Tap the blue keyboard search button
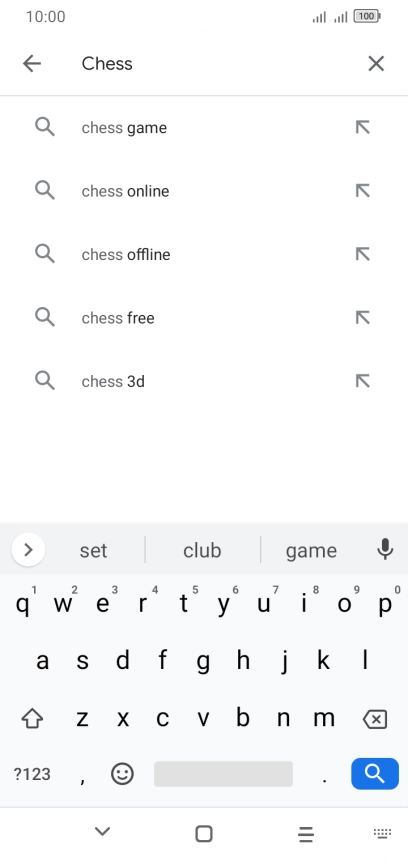408x861 pixels. 375,774
